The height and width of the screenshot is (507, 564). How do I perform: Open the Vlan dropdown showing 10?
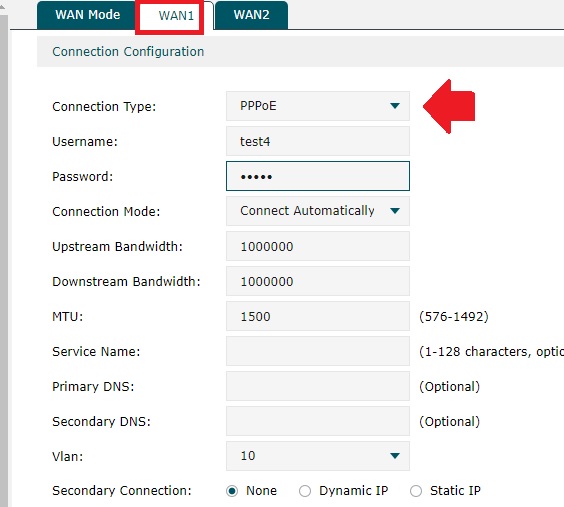click(x=318, y=456)
